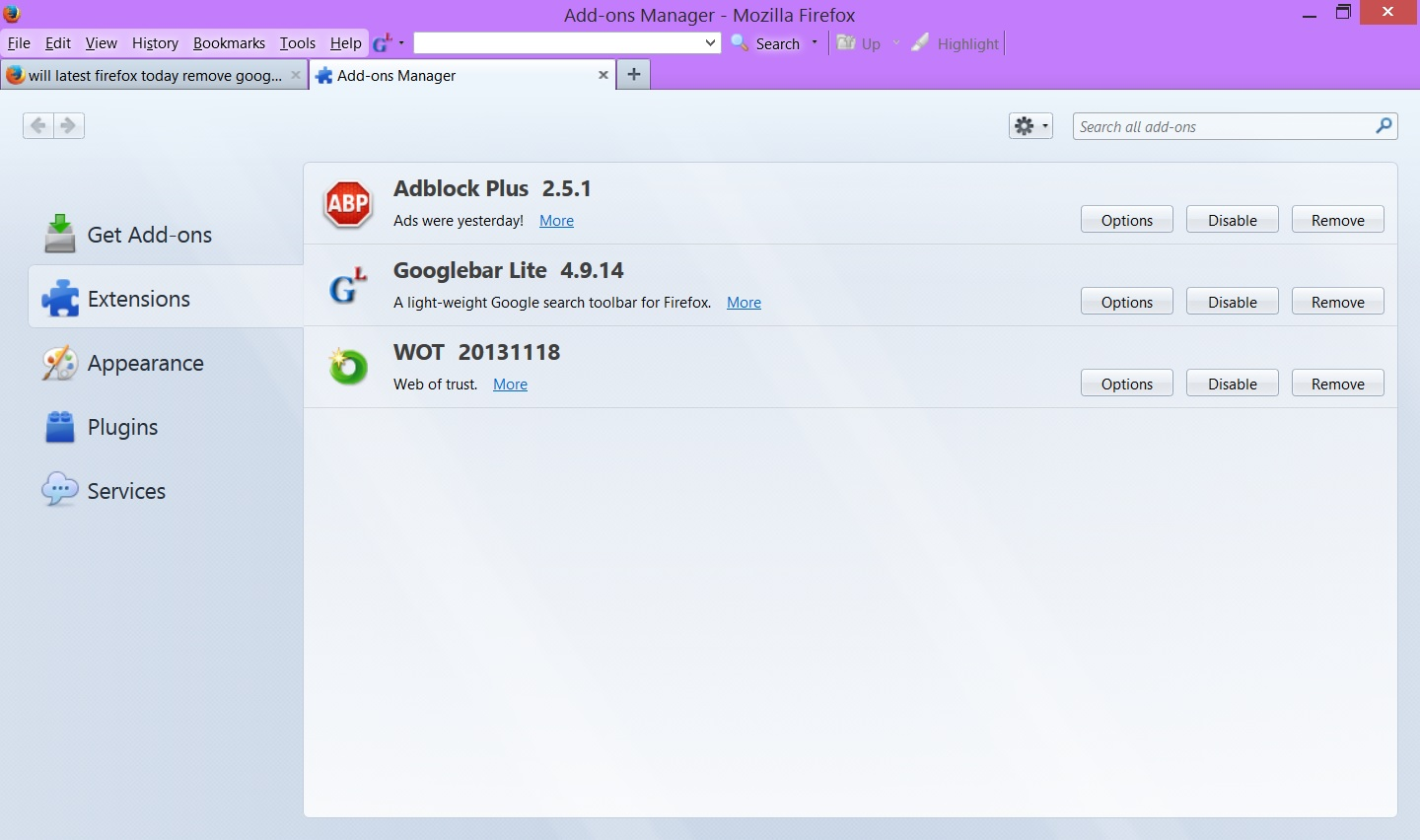Restore down the Firefox window
This screenshot has width=1420, height=840.
(x=1343, y=13)
